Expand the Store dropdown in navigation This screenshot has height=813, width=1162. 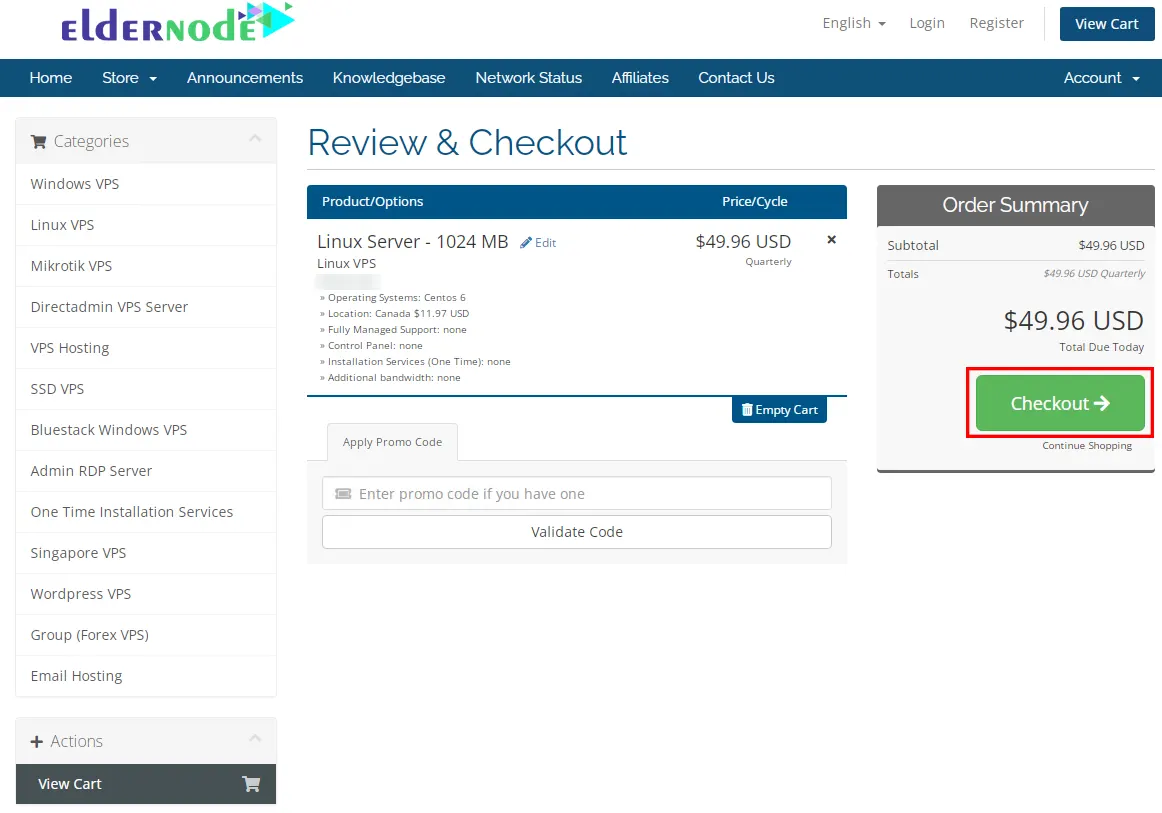(x=129, y=77)
